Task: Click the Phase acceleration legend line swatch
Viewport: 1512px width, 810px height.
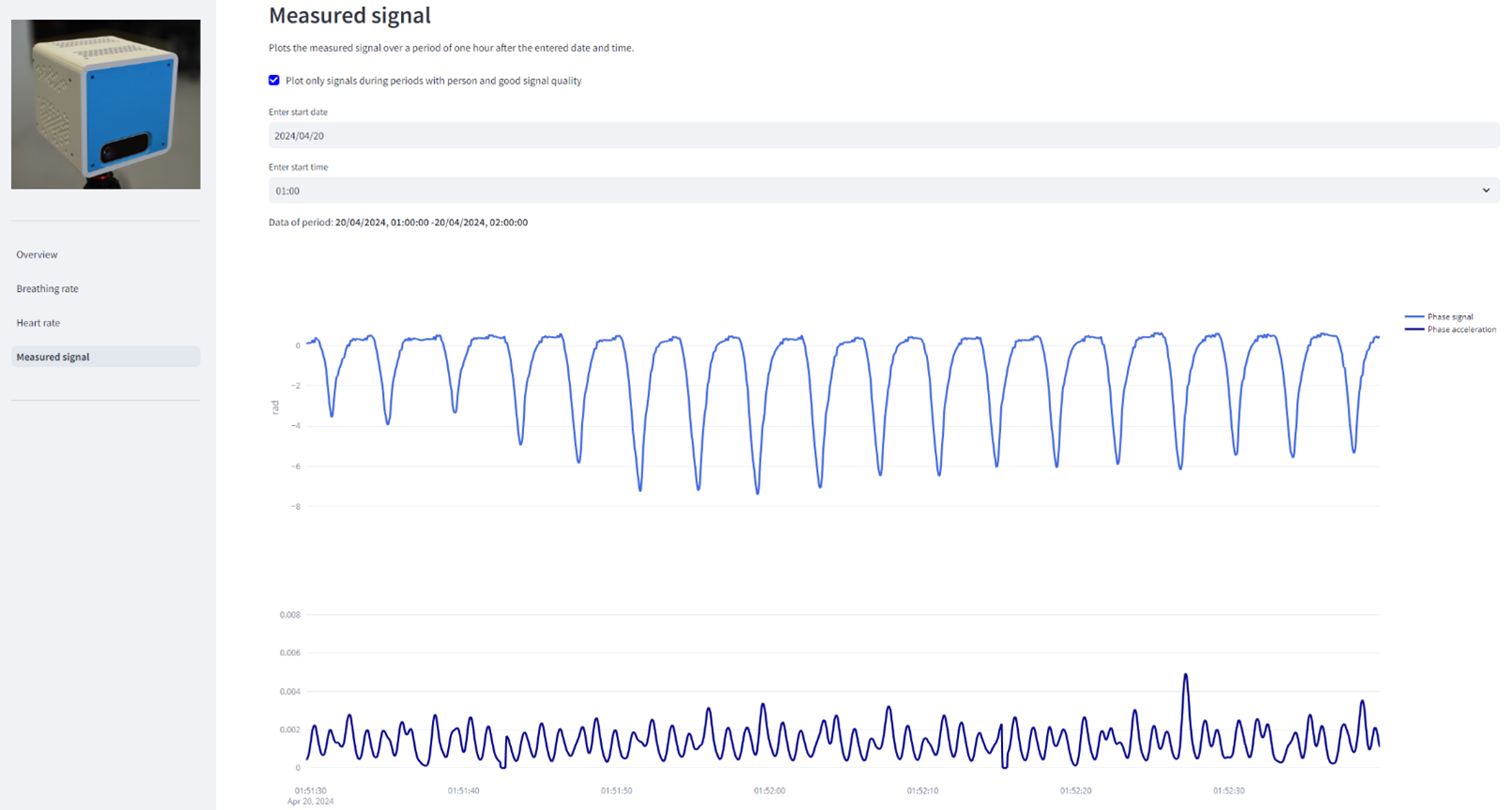Action: pos(1414,329)
